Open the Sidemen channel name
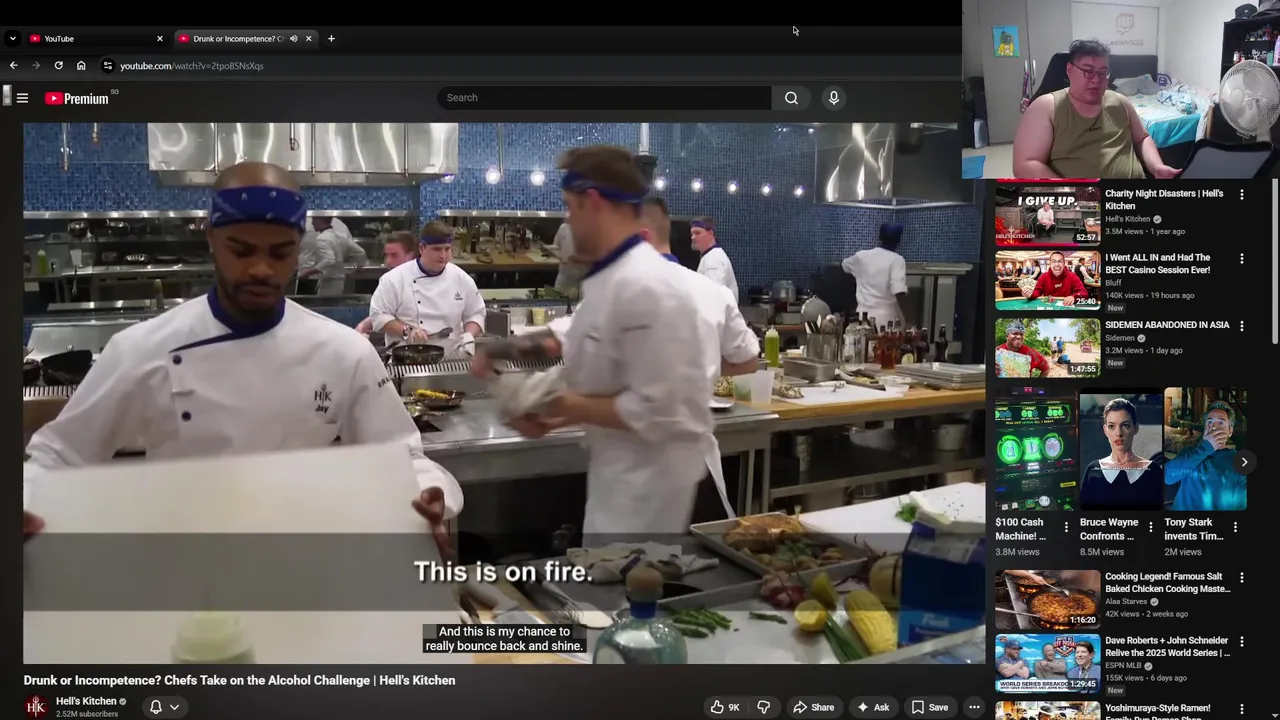1280x720 pixels. coord(1120,338)
